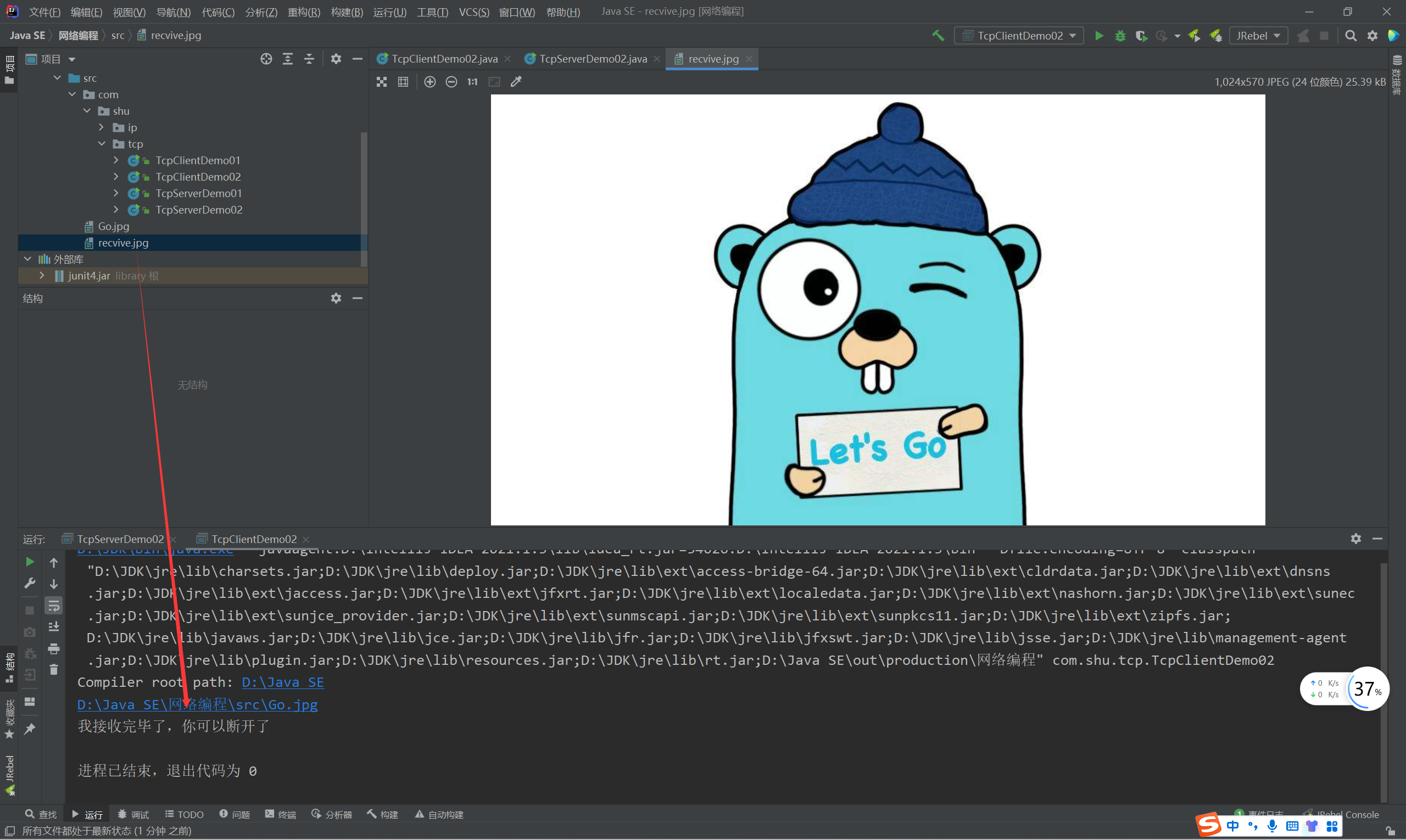Image resolution: width=1406 pixels, height=840 pixels.
Task: Open 终端 terminal tool window
Action: (281, 815)
